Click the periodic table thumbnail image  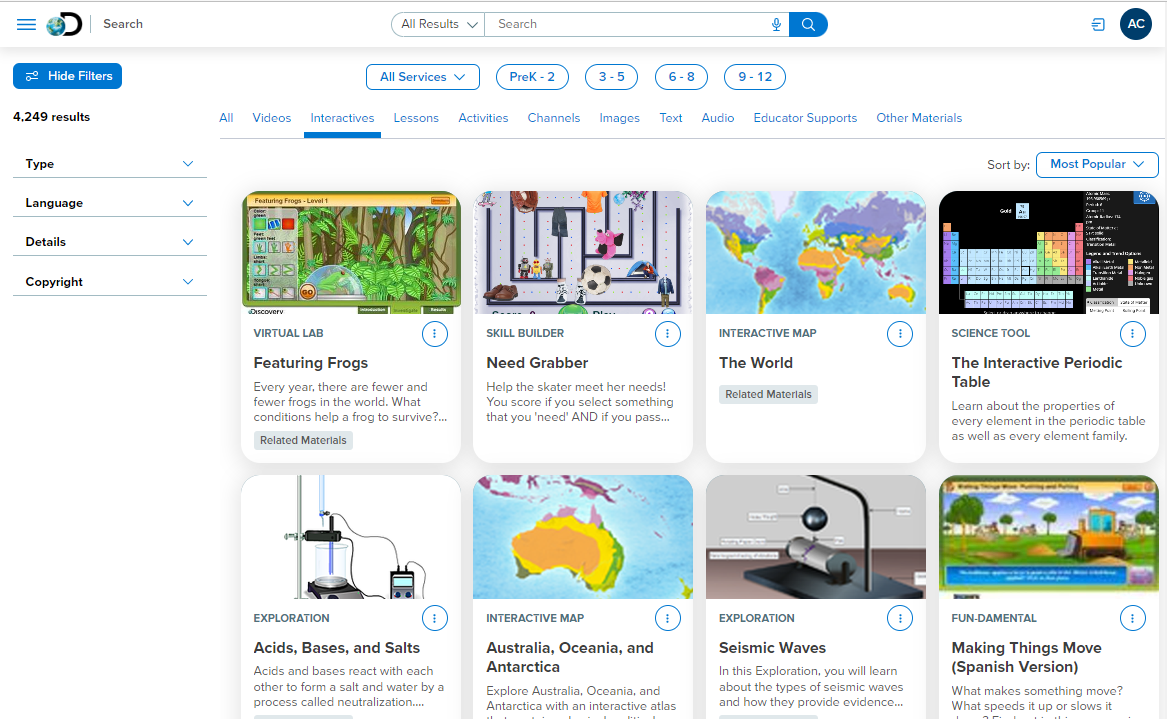tap(1049, 252)
